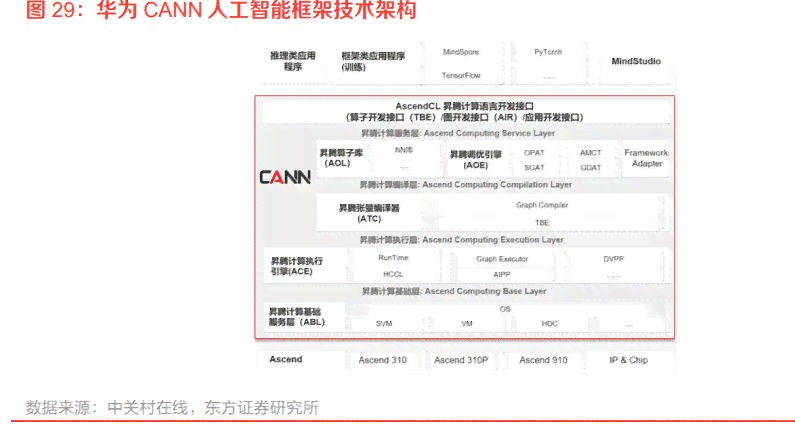Viewport: 795px width, 425px height.
Task: Click the Ascend Computing Base Layer label
Action: (454, 291)
